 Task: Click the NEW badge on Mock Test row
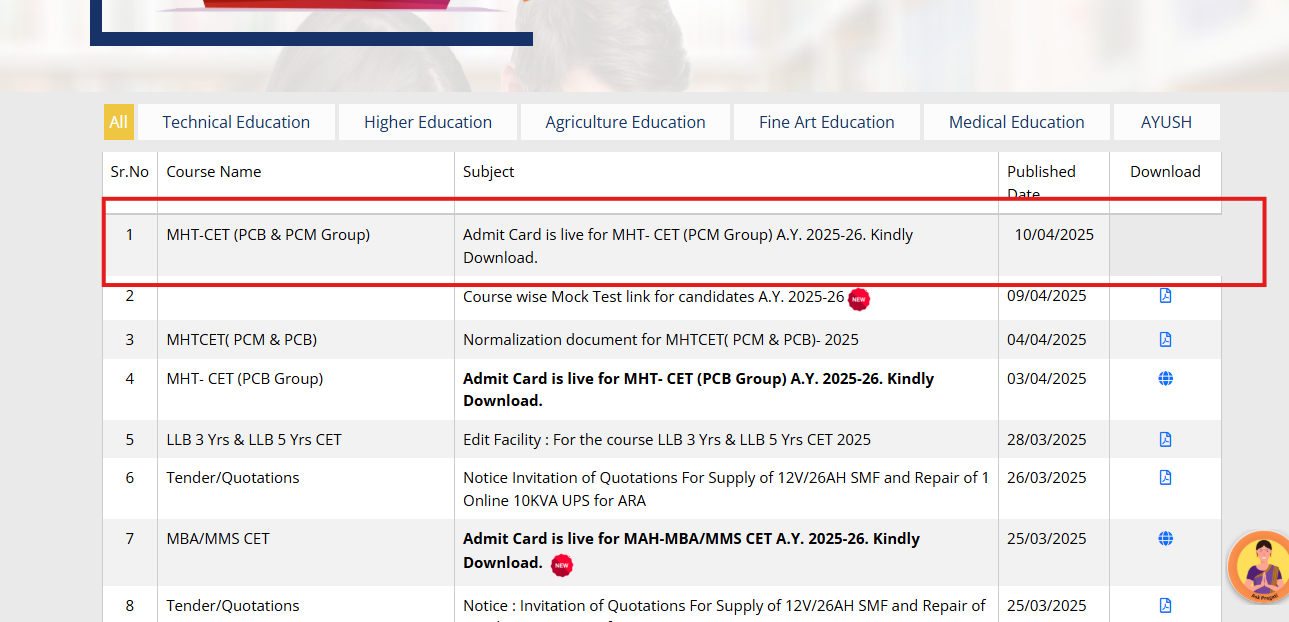pos(858,299)
